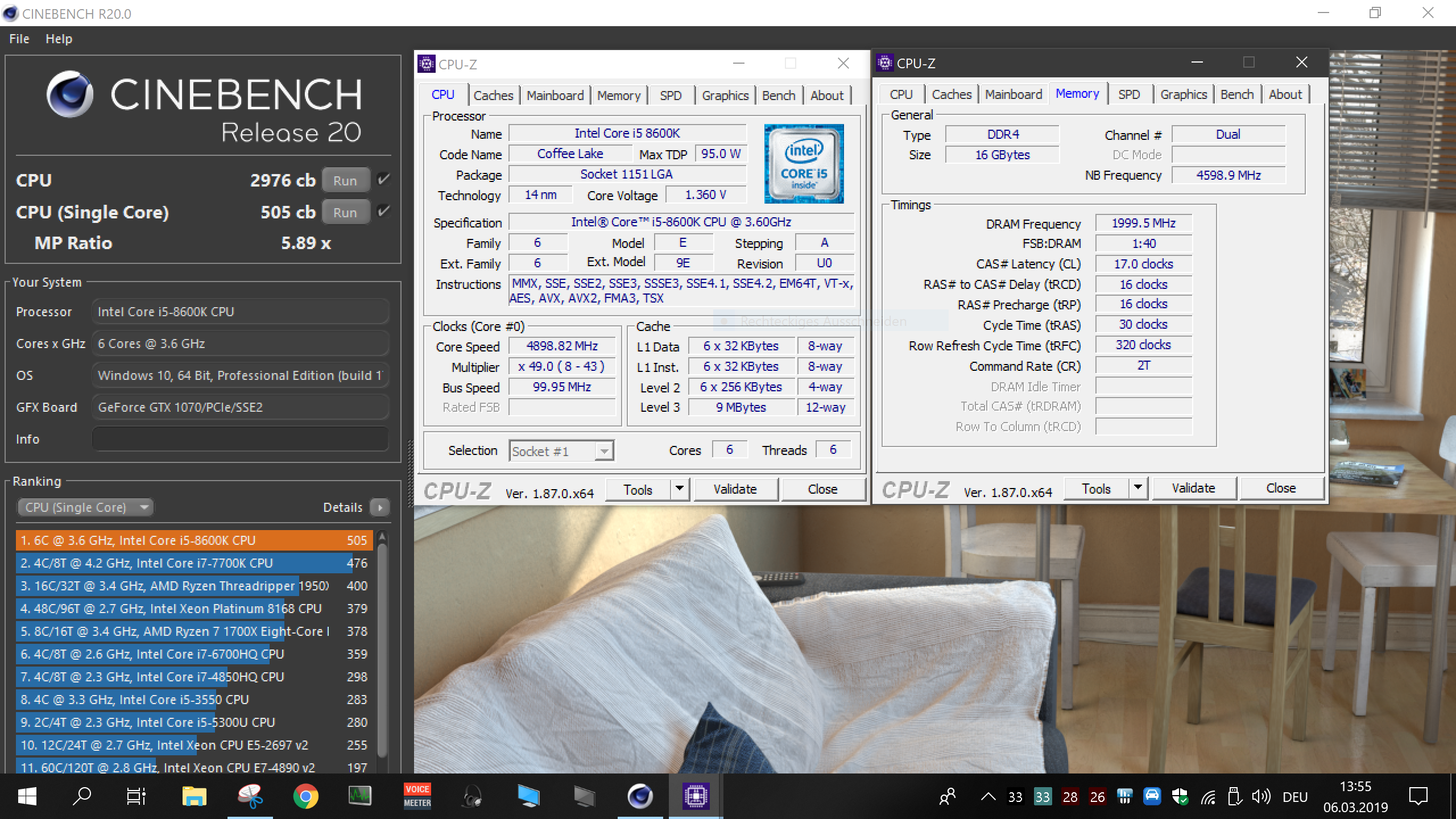
Task: Toggle the CPU (Single Core) checkbox
Action: (x=384, y=212)
